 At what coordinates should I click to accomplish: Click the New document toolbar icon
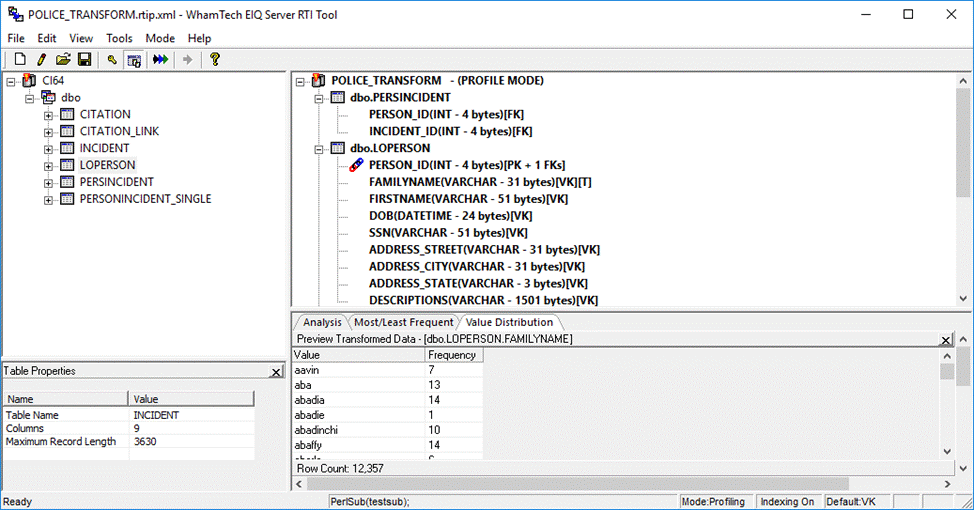pyautogui.click(x=20, y=60)
